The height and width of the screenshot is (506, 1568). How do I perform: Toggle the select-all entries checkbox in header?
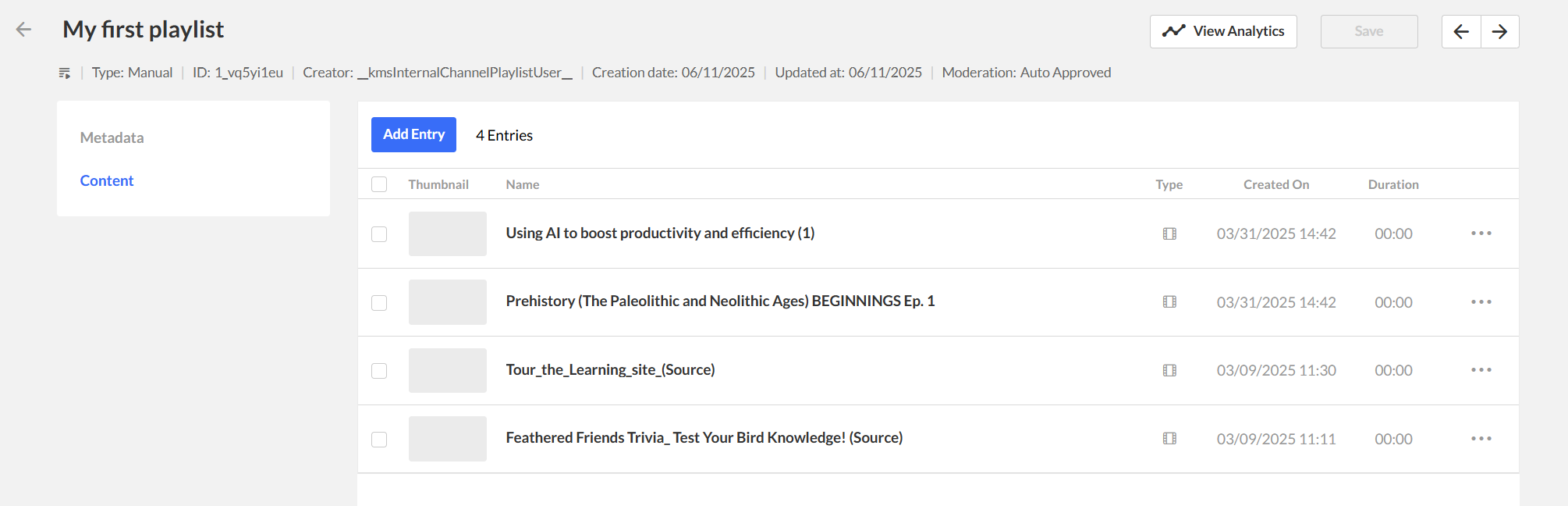point(379,184)
